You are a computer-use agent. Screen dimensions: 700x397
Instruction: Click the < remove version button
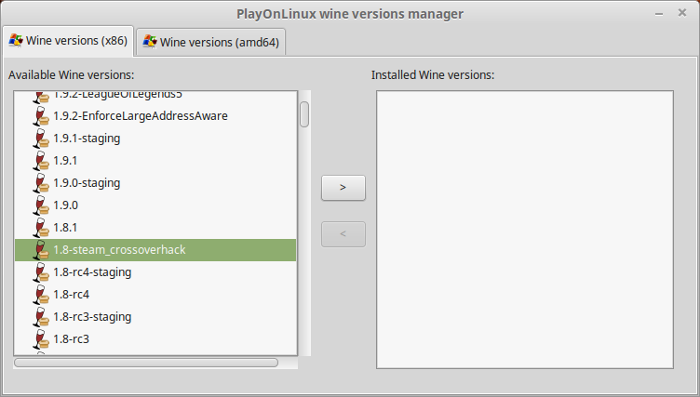(x=343, y=234)
